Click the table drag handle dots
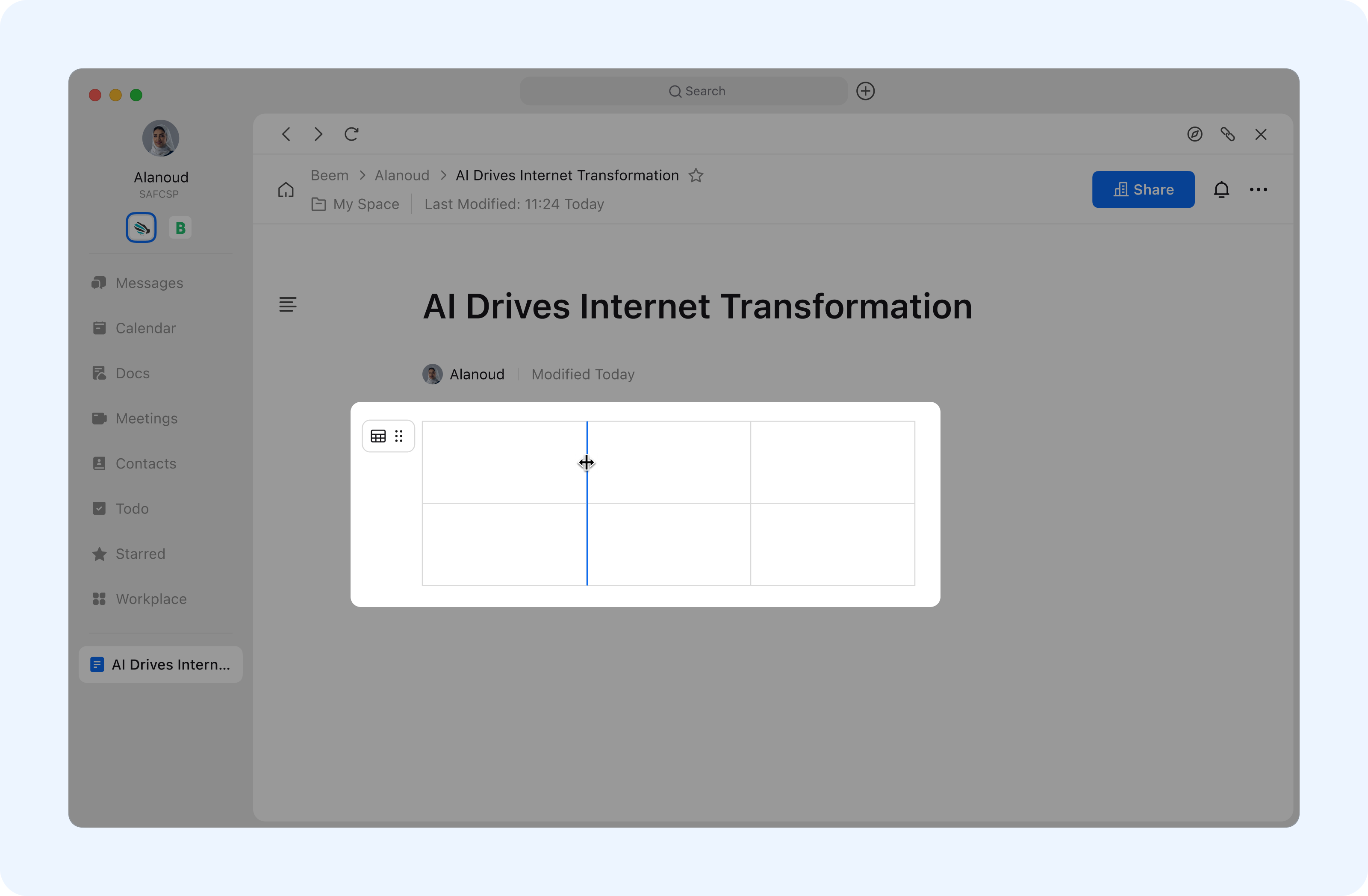This screenshot has width=1368, height=896. pyautogui.click(x=399, y=436)
